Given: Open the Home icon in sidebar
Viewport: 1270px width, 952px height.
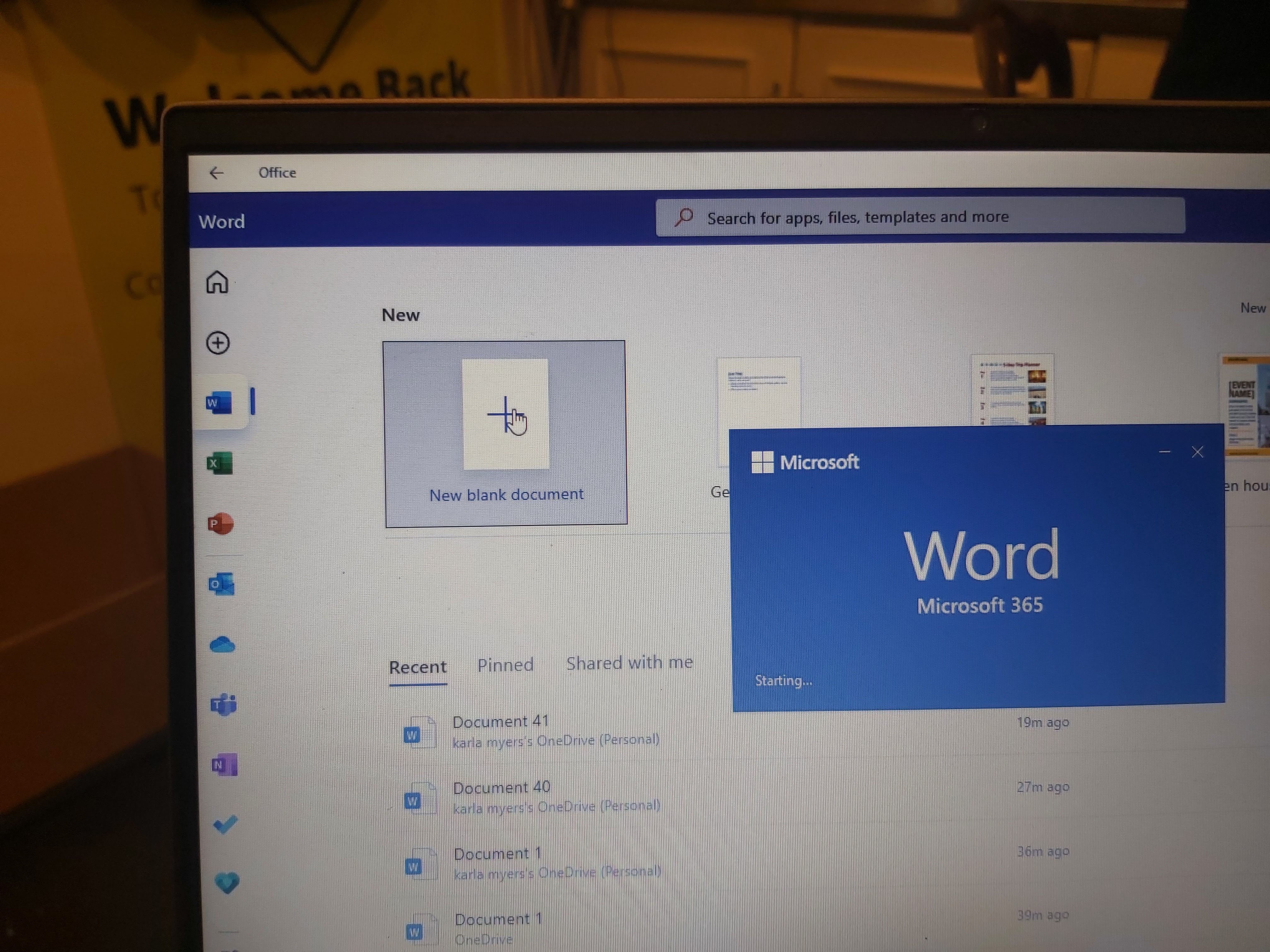Looking at the screenshot, I should click(x=218, y=282).
